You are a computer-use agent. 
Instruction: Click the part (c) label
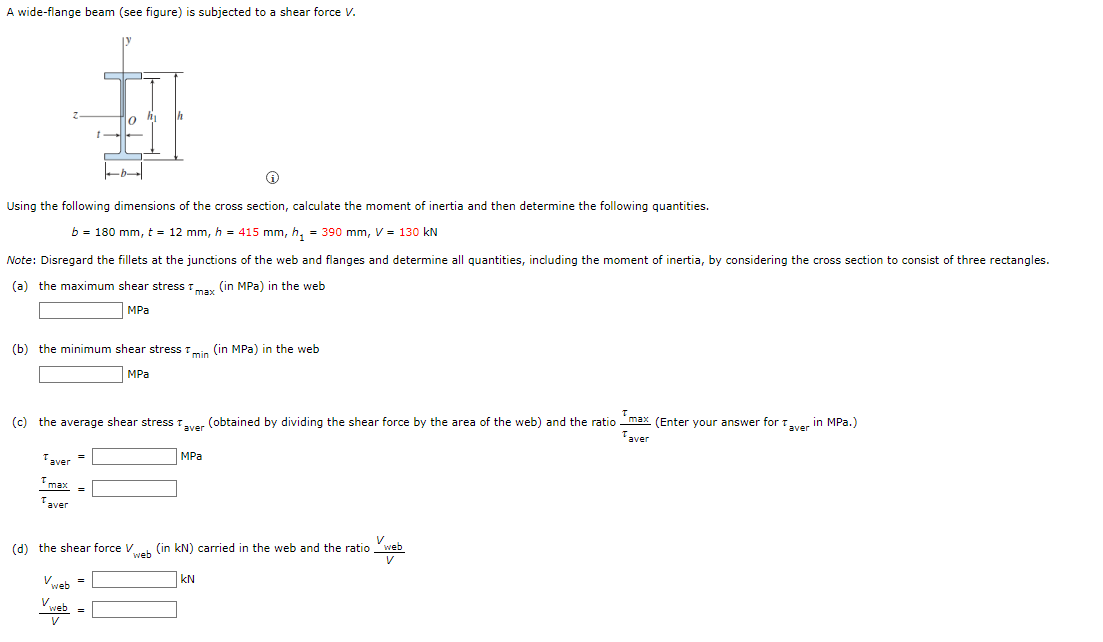(x=20, y=423)
